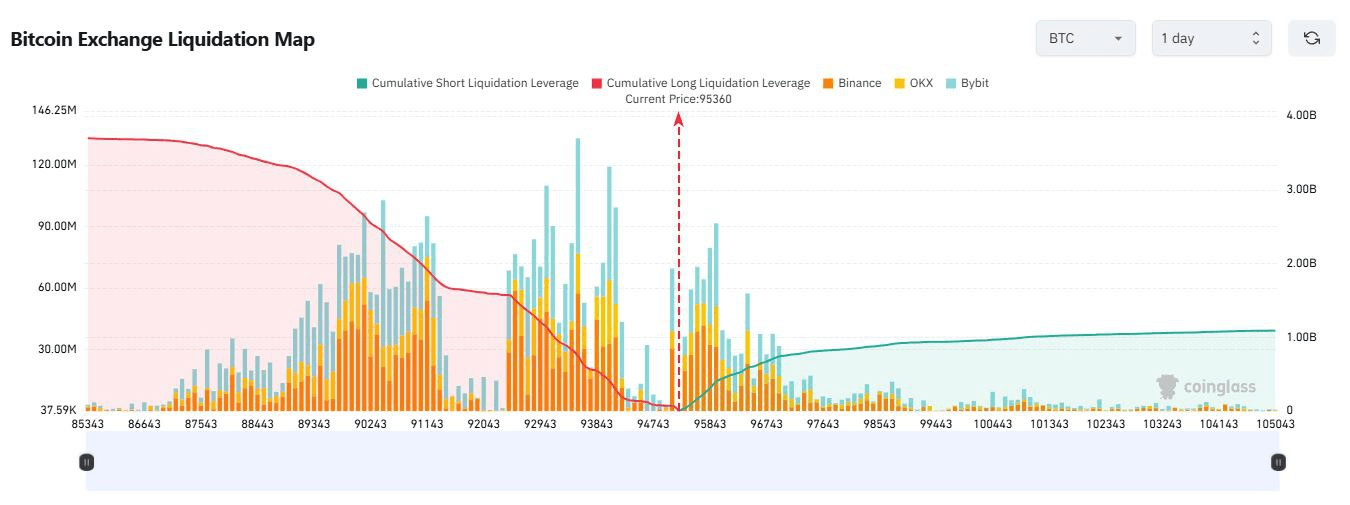Click the 105043 x-axis price label
The width and height of the screenshot is (1350, 505).
tap(1275, 424)
